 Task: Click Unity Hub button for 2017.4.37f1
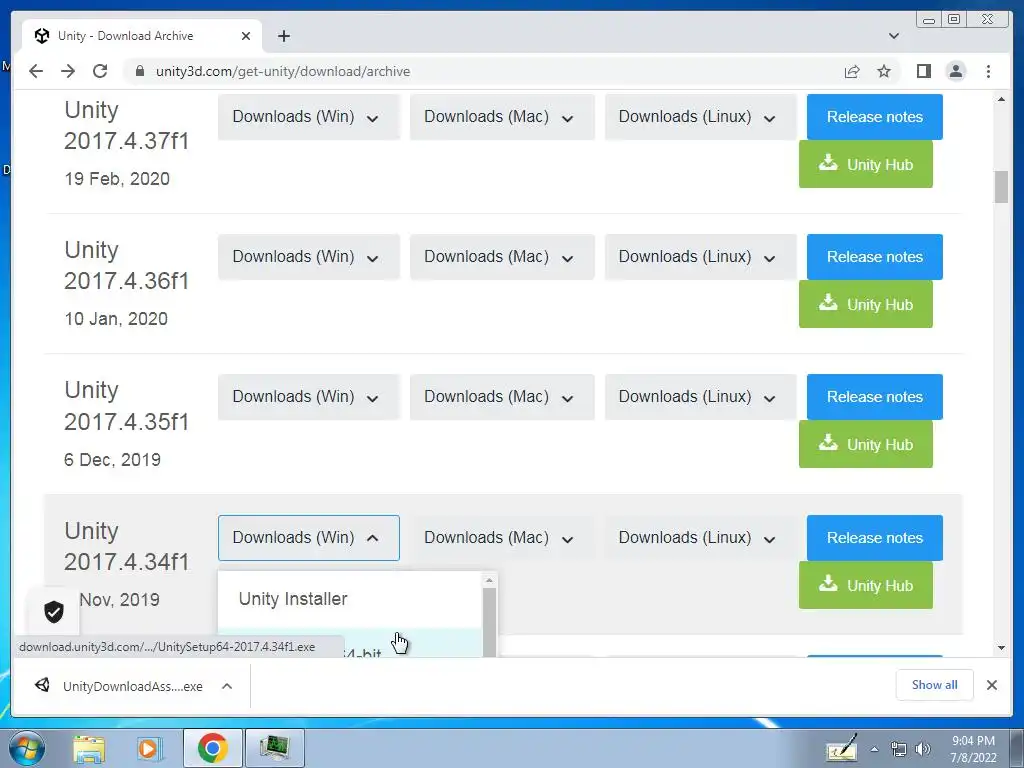(x=865, y=165)
